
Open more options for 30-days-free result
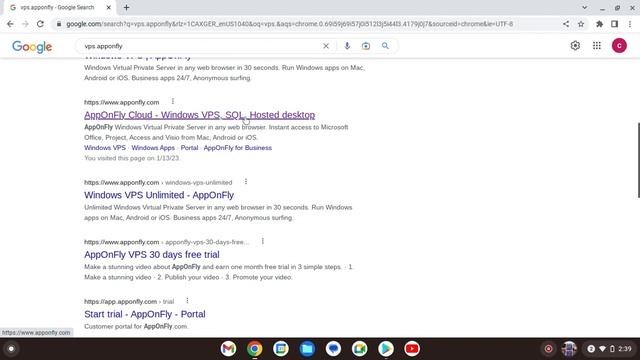[x=263, y=241]
